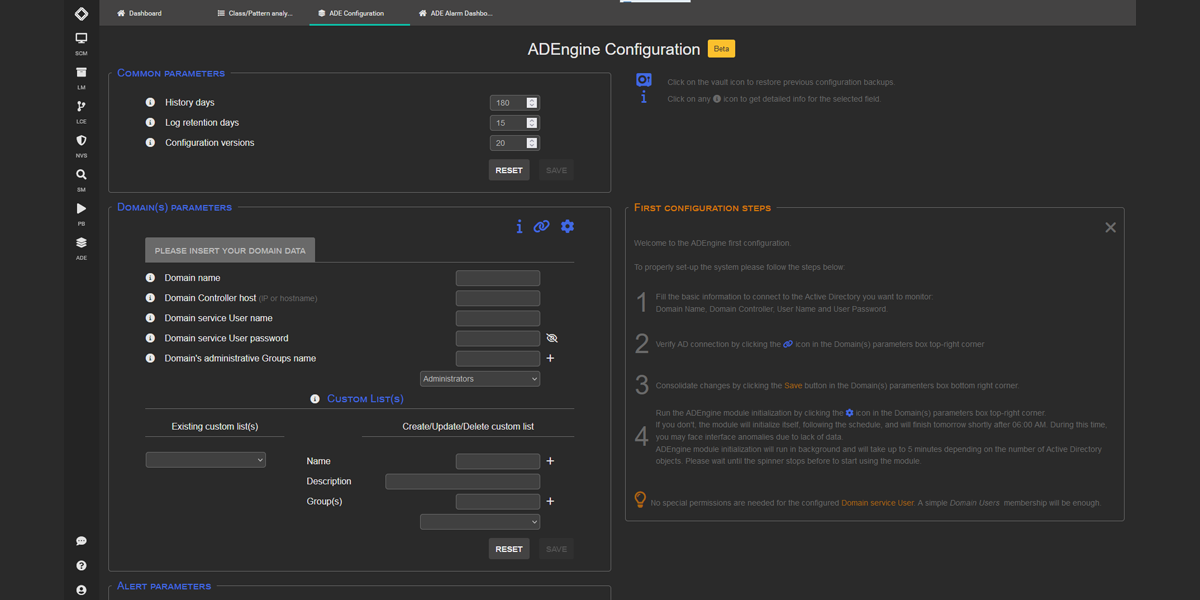Close the First configuration steps panel
1200x600 pixels.
[x=1110, y=228]
